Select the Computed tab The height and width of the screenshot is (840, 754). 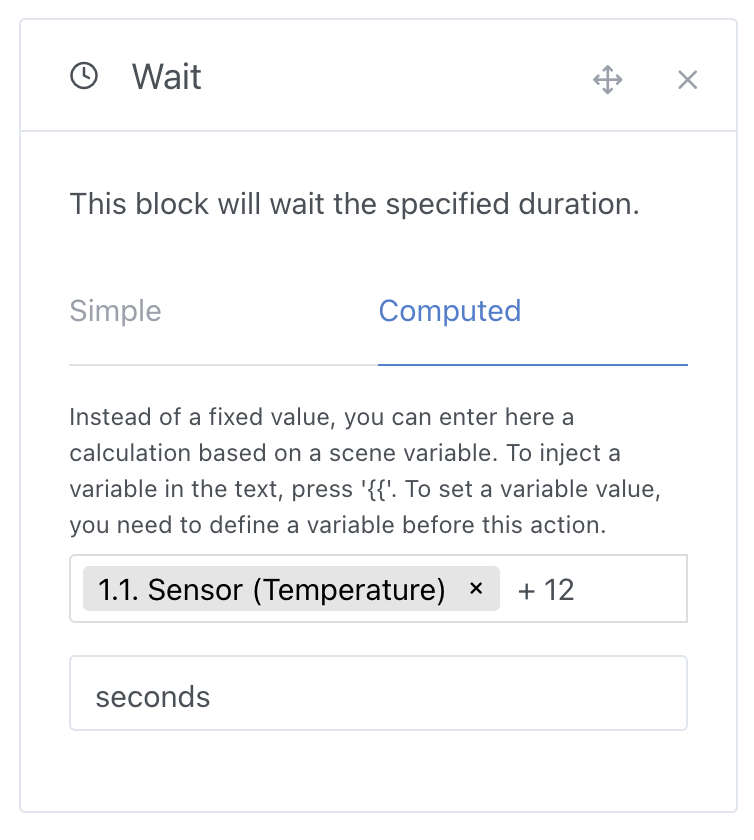tap(450, 311)
